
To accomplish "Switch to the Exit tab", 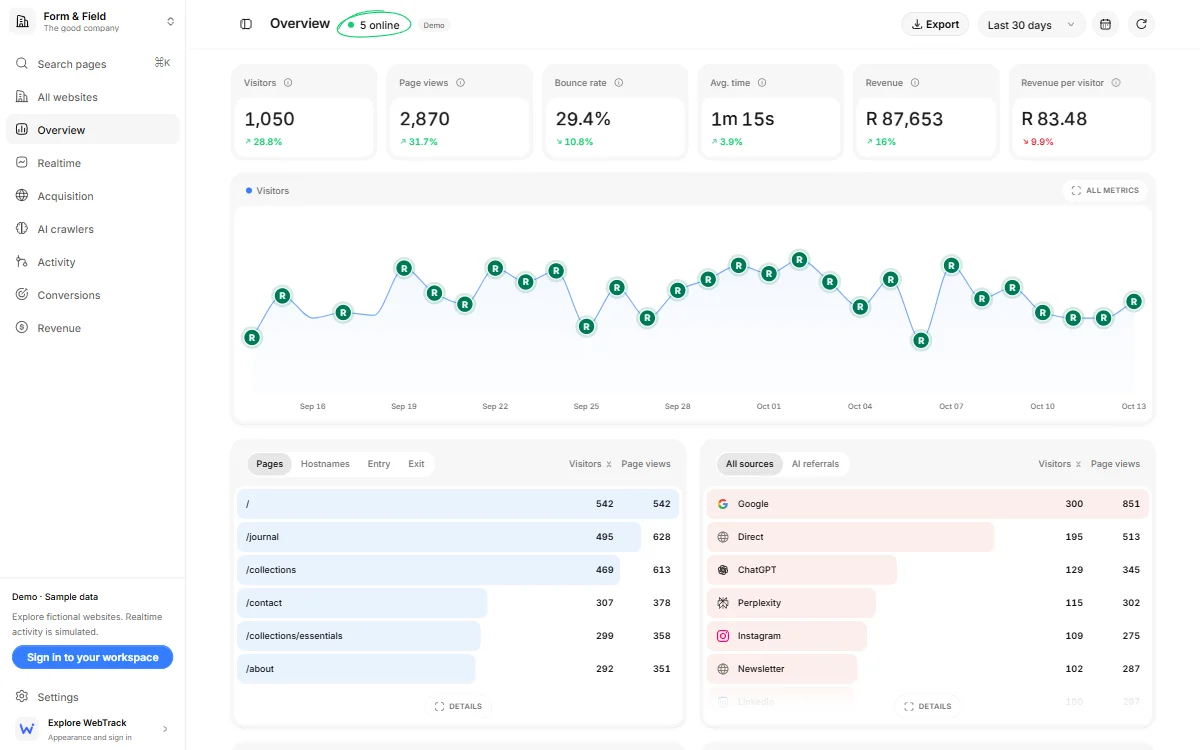I will coord(416,464).
